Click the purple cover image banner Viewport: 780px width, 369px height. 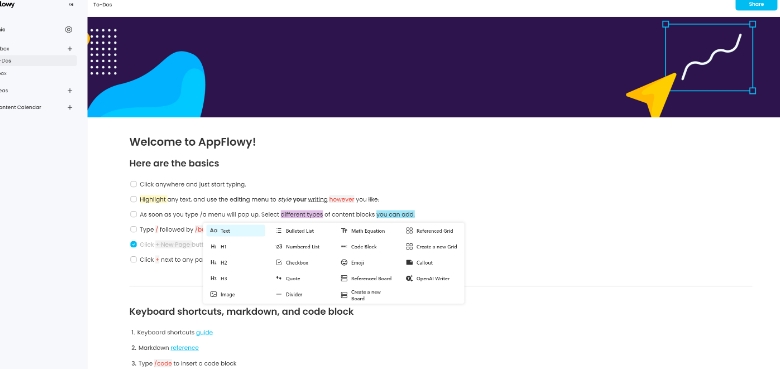pos(433,67)
